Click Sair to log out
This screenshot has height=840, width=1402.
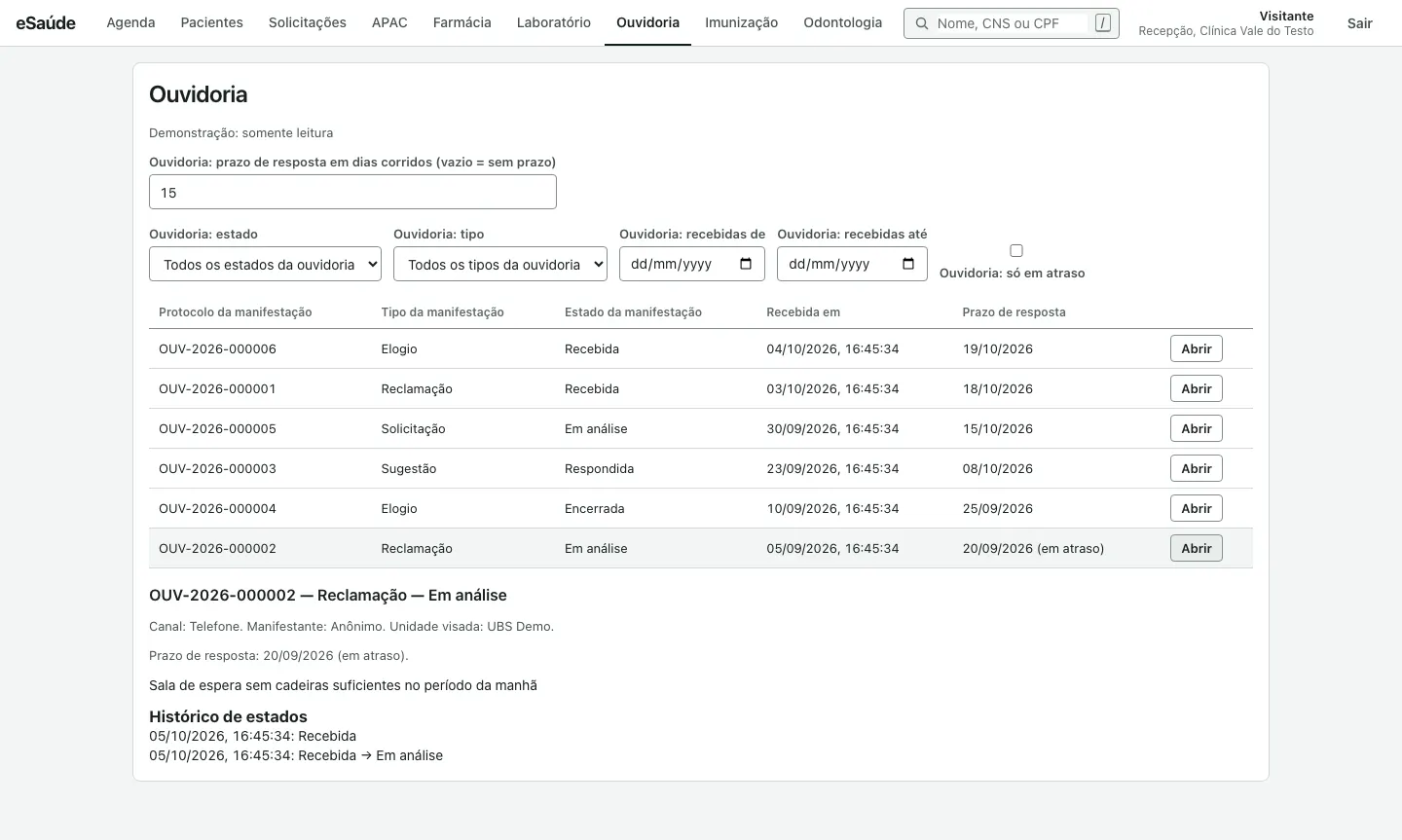pyautogui.click(x=1360, y=23)
